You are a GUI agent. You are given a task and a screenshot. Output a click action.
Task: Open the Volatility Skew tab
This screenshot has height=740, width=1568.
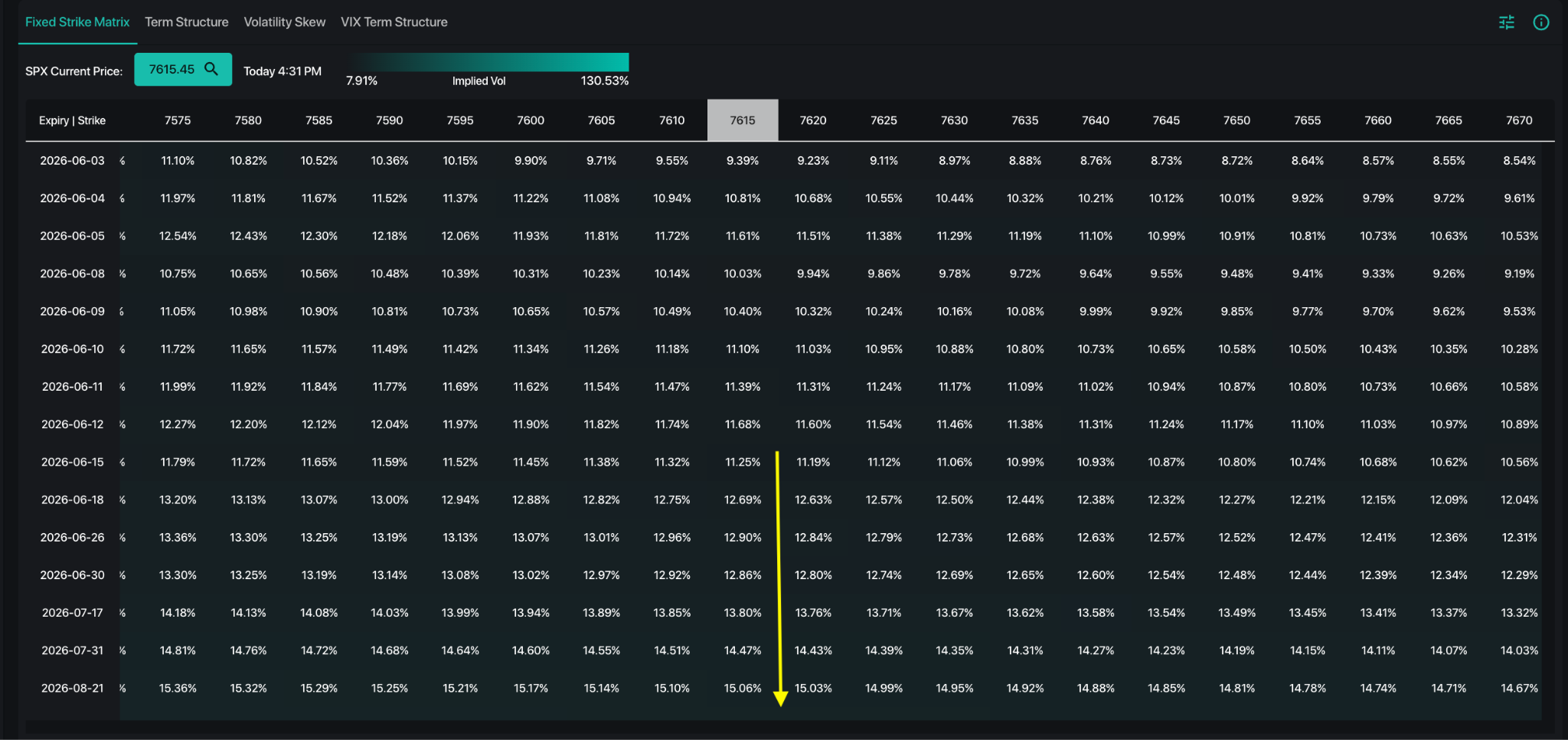[x=285, y=22]
